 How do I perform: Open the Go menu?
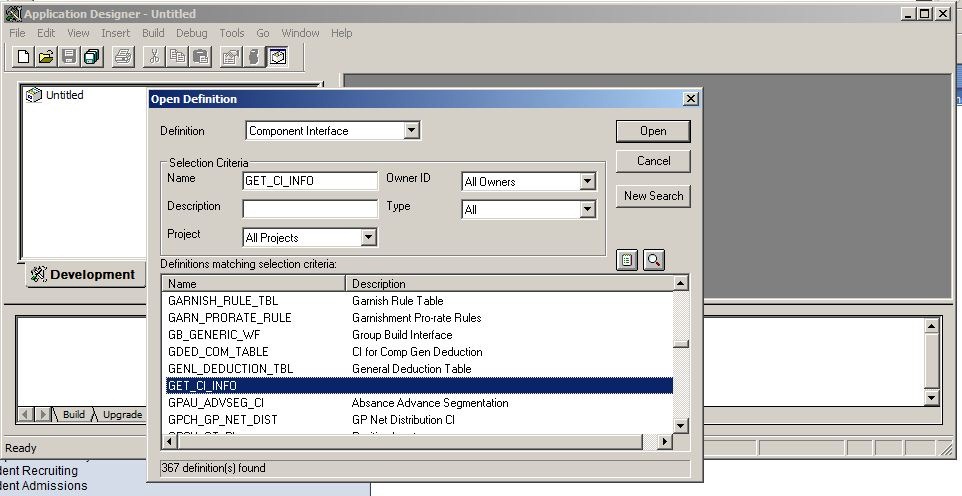[x=263, y=33]
